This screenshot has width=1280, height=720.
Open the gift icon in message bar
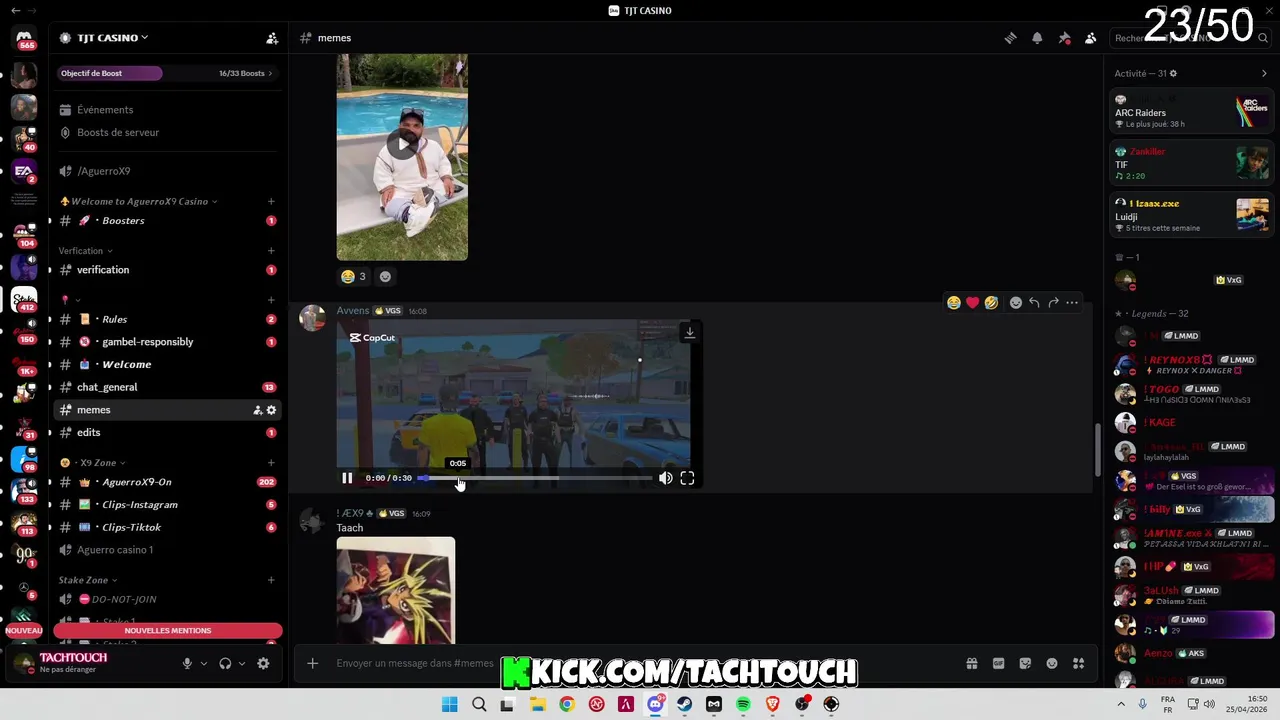(x=971, y=663)
